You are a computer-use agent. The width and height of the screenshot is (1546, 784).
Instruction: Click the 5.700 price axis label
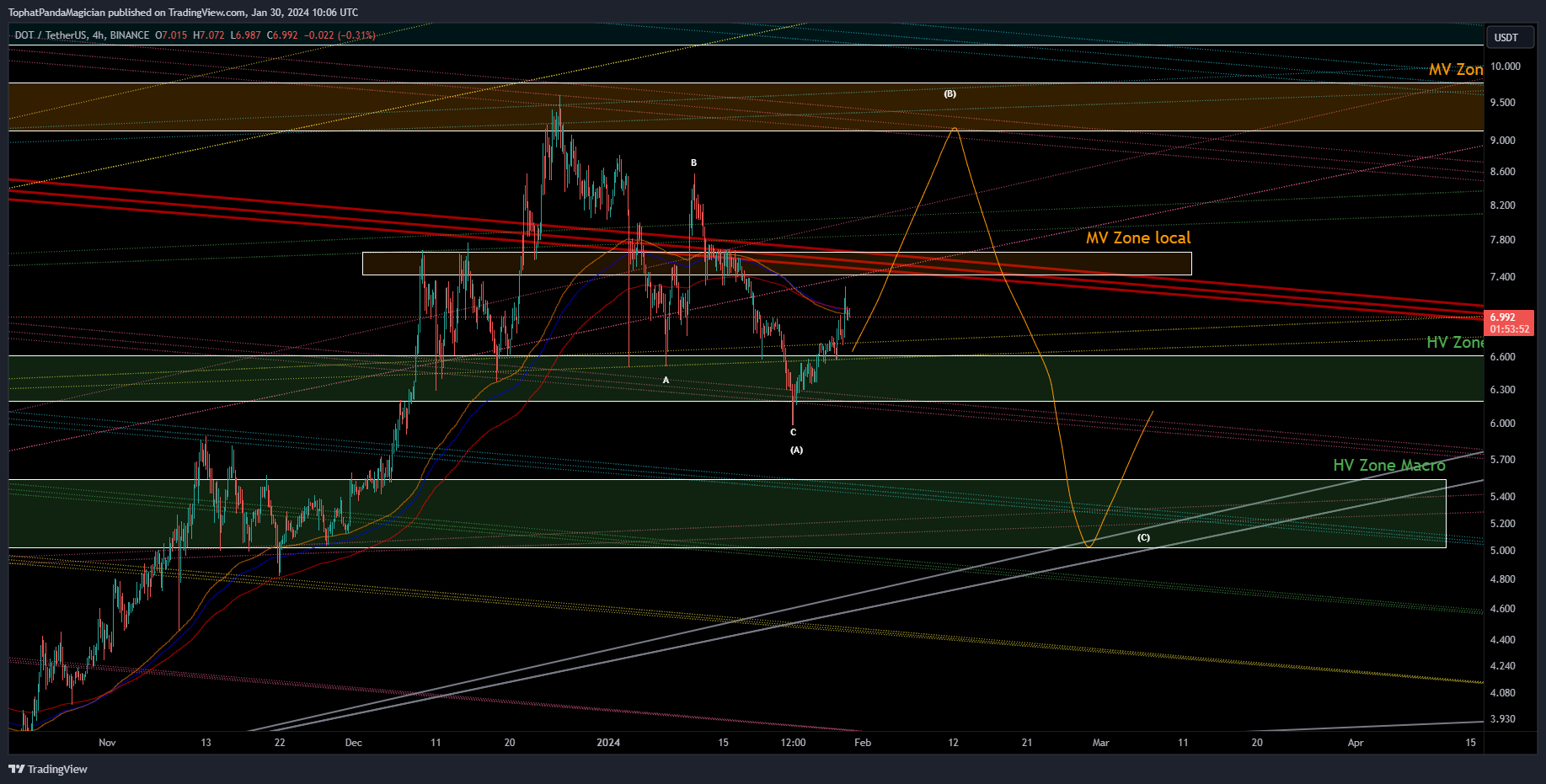pos(1502,460)
